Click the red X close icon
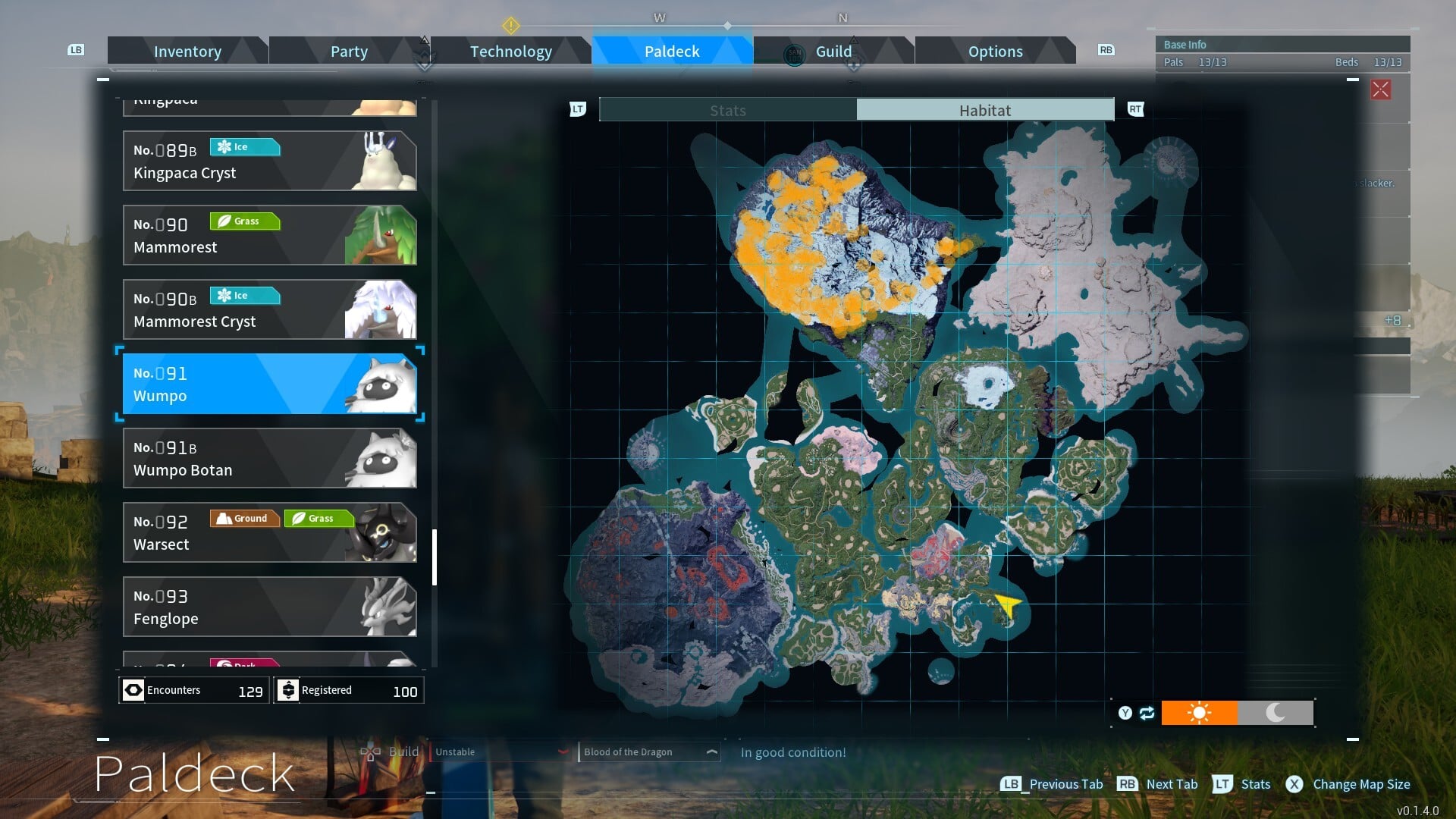1456x819 pixels. (1380, 89)
